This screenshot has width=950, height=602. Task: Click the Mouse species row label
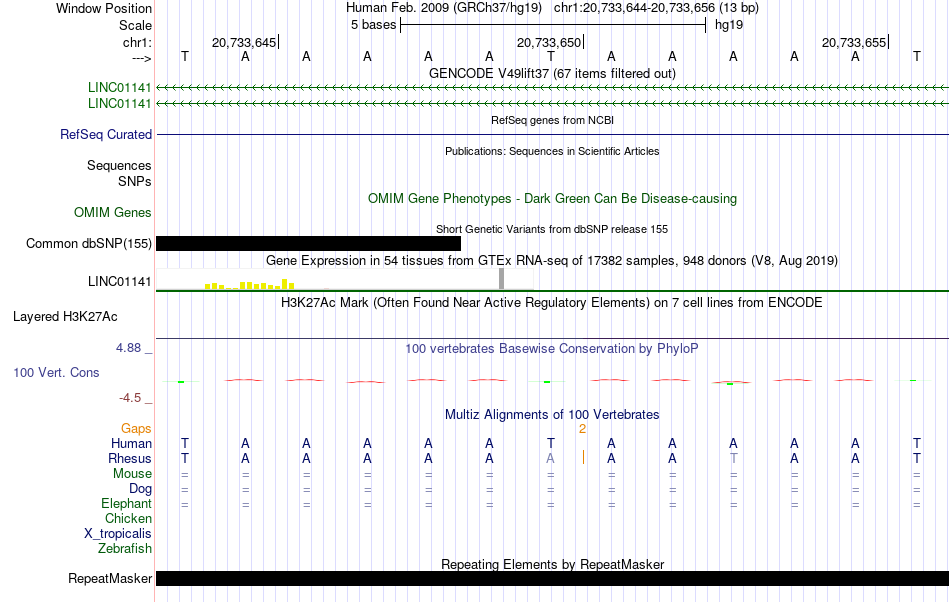coord(132,474)
